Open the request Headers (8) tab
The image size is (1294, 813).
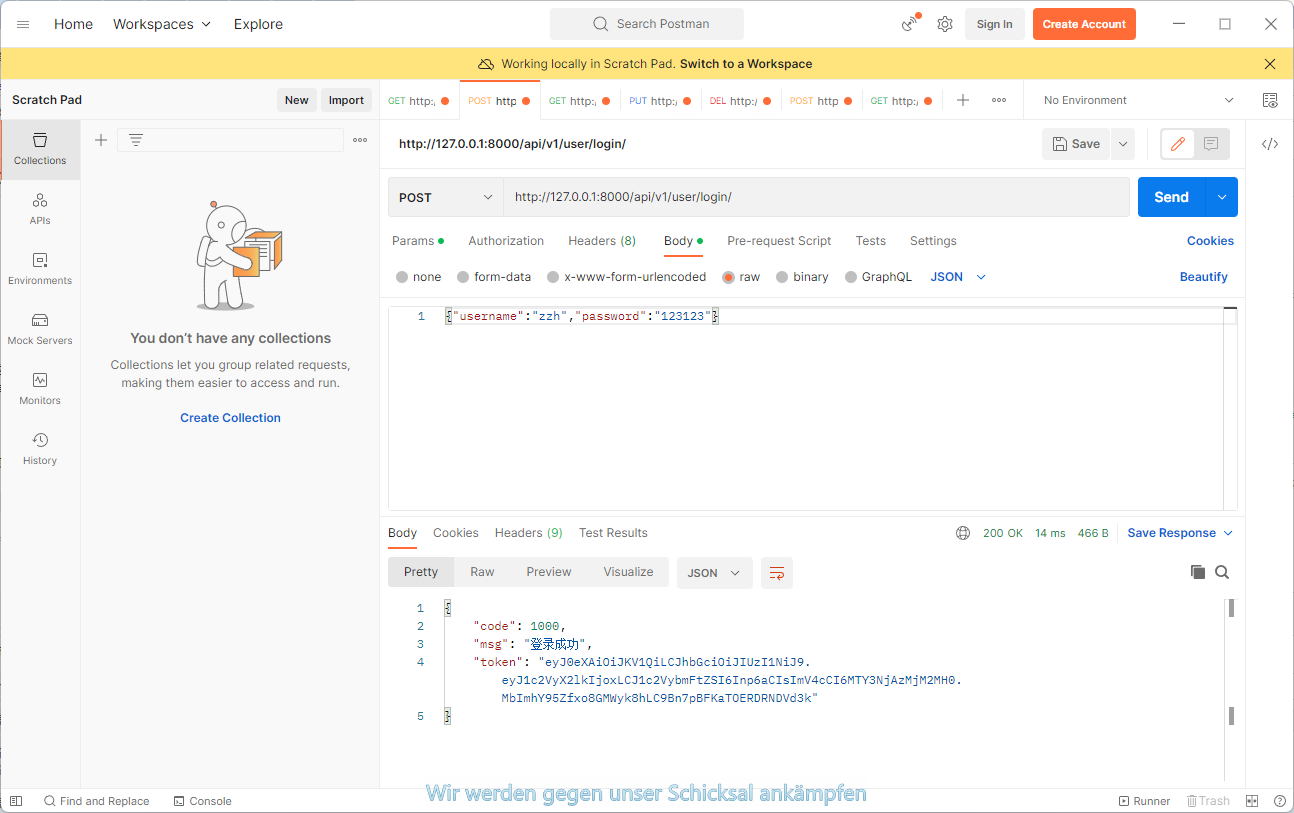coord(602,241)
